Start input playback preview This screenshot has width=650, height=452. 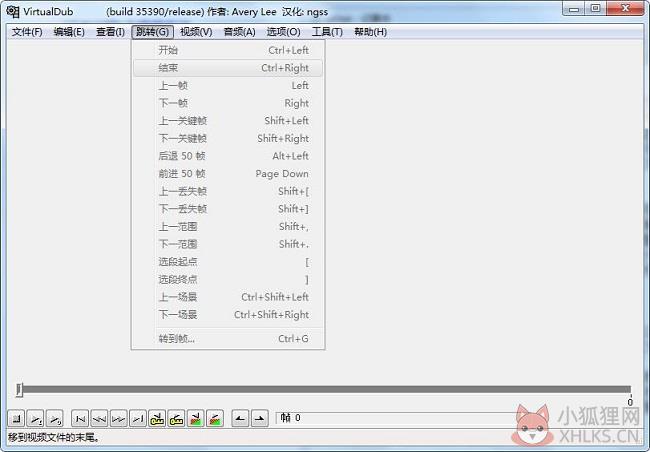pos(35,419)
